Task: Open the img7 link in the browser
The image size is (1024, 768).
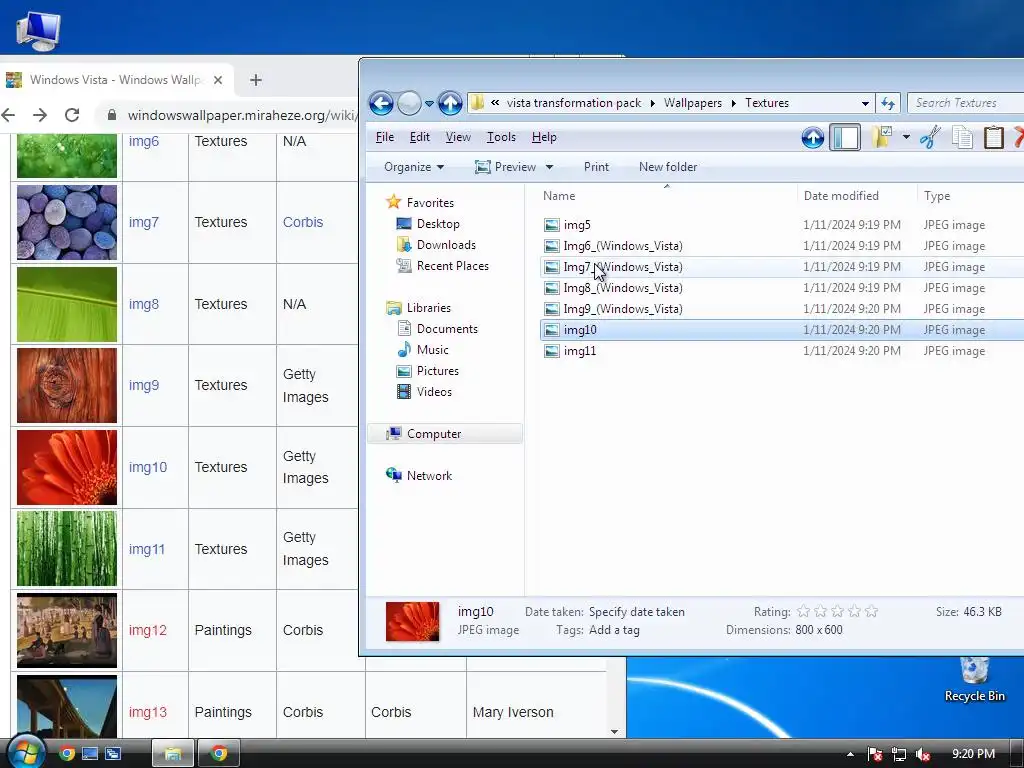Action: (x=144, y=223)
